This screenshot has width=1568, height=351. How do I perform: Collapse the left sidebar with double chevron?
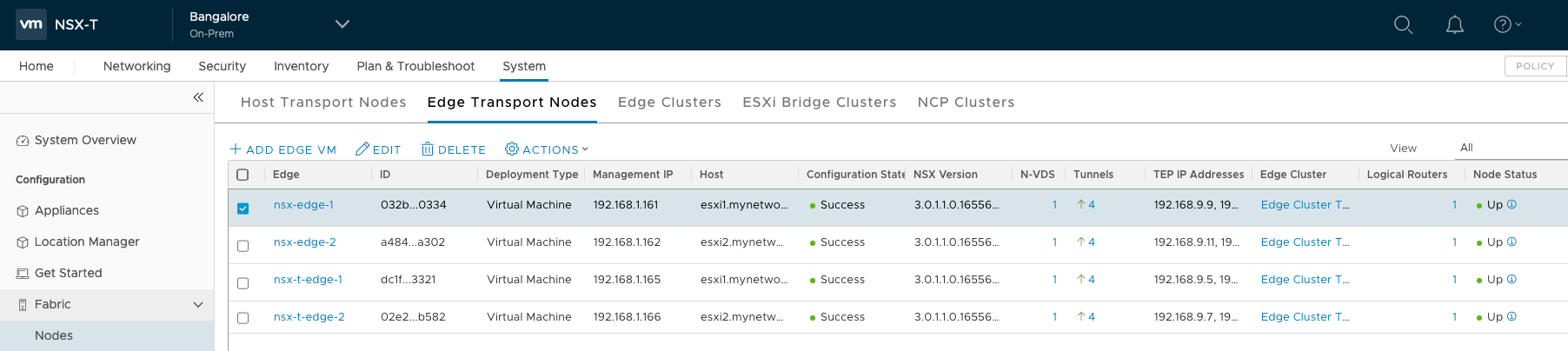pyautogui.click(x=198, y=97)
